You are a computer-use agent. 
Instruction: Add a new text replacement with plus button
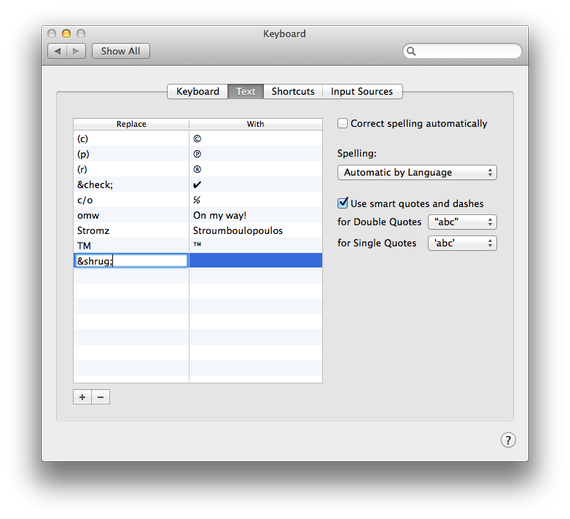click(x=83, y=397)
